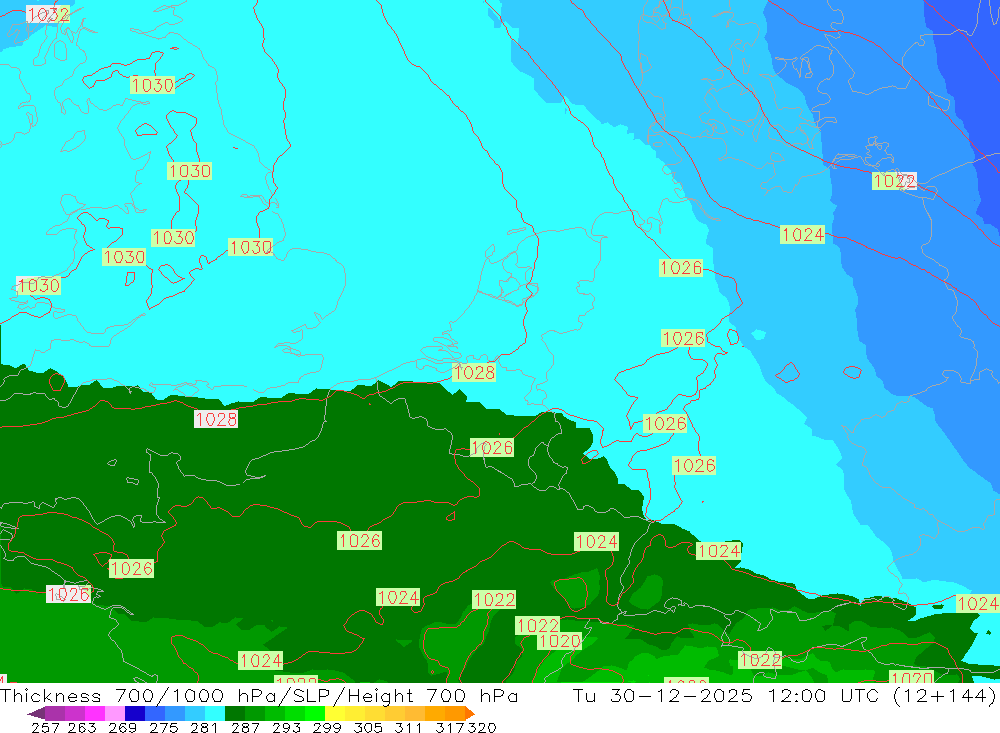Image resolution: width=1000 pixels, height=733 pixels.
Task: Select the light pink legend swatch
Action: click(115, 713)
